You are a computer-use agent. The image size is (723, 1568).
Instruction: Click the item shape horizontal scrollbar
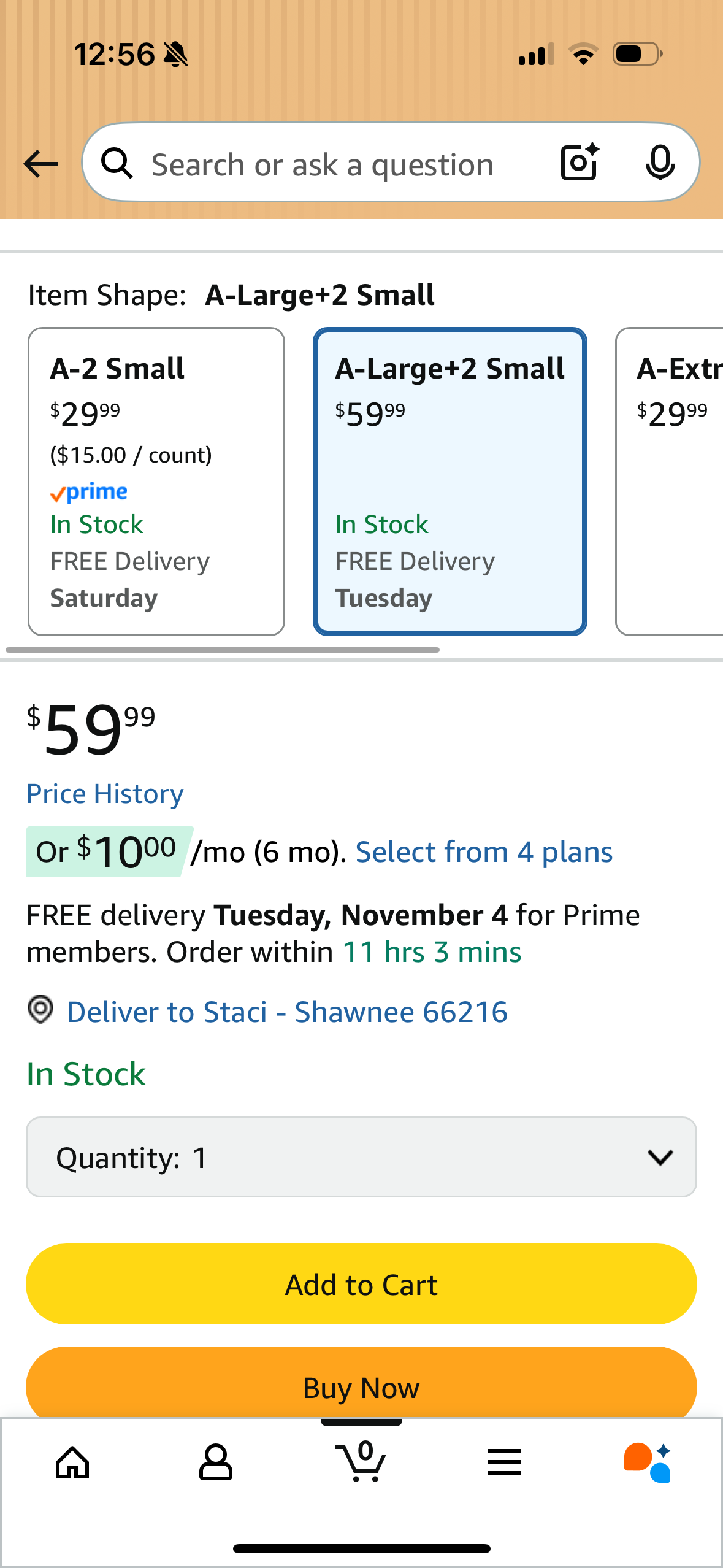pos(223,650)
